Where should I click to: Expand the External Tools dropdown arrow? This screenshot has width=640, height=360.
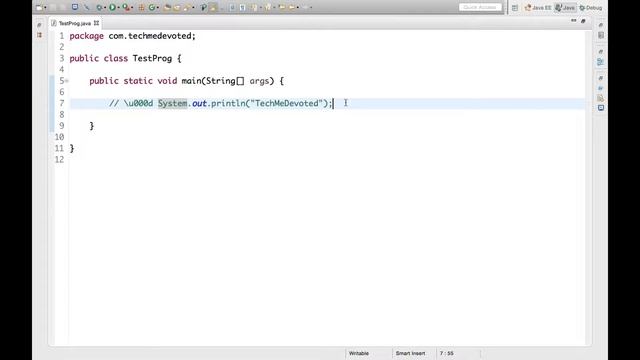point(132,7)
